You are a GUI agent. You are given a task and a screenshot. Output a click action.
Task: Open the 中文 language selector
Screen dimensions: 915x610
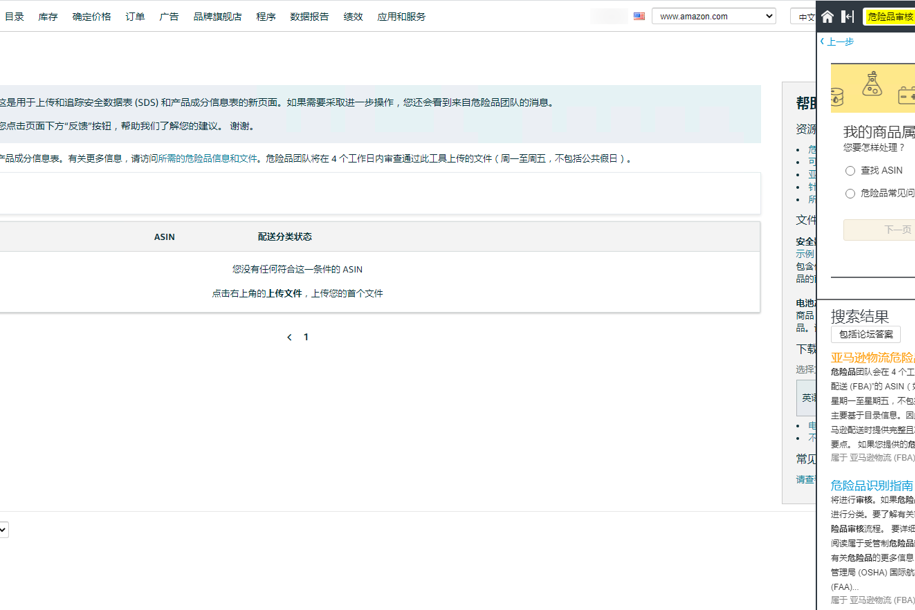pyautogui.click(x=803, y=17)
